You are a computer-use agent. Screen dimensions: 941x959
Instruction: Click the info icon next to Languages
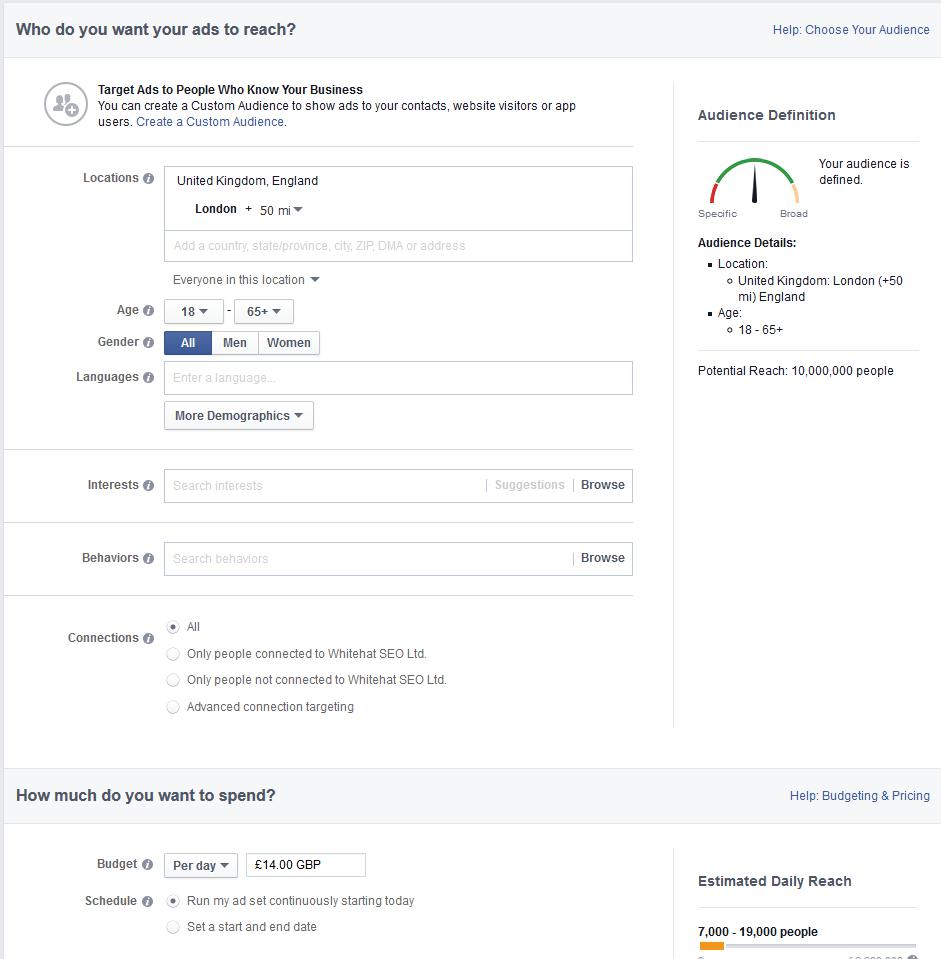point(148,378)
